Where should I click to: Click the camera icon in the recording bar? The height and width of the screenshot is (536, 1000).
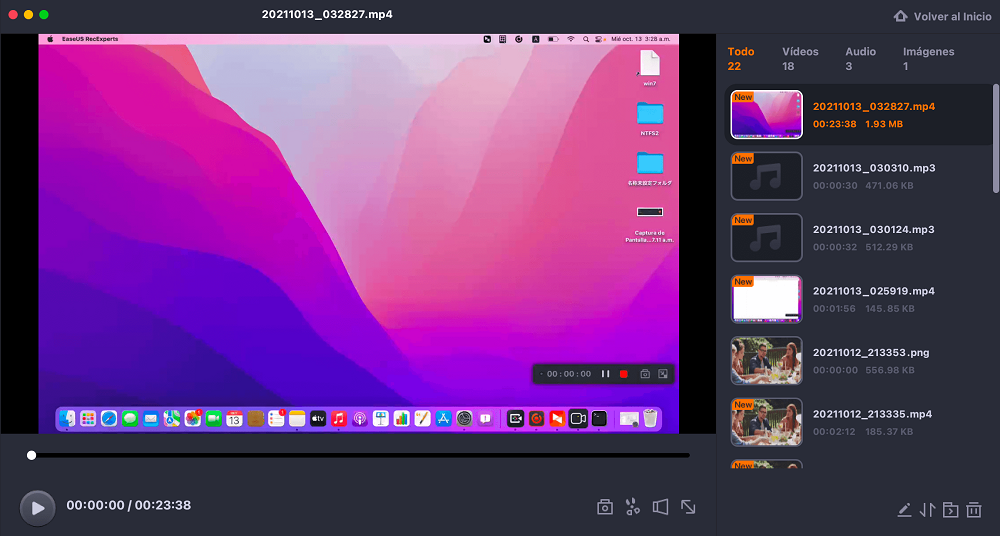point(645,374)
